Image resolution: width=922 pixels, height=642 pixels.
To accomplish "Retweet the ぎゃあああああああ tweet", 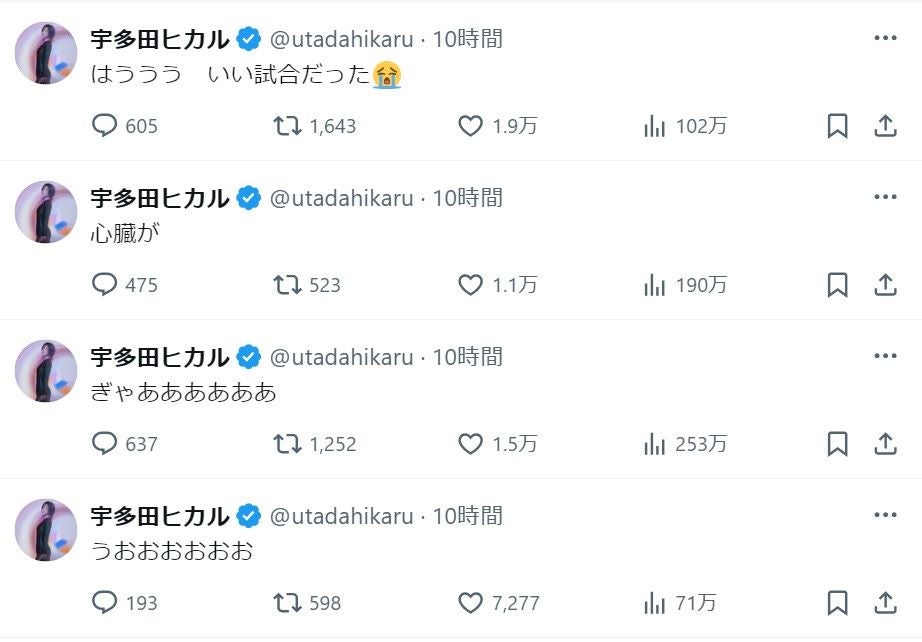I will tap(289, 445).
